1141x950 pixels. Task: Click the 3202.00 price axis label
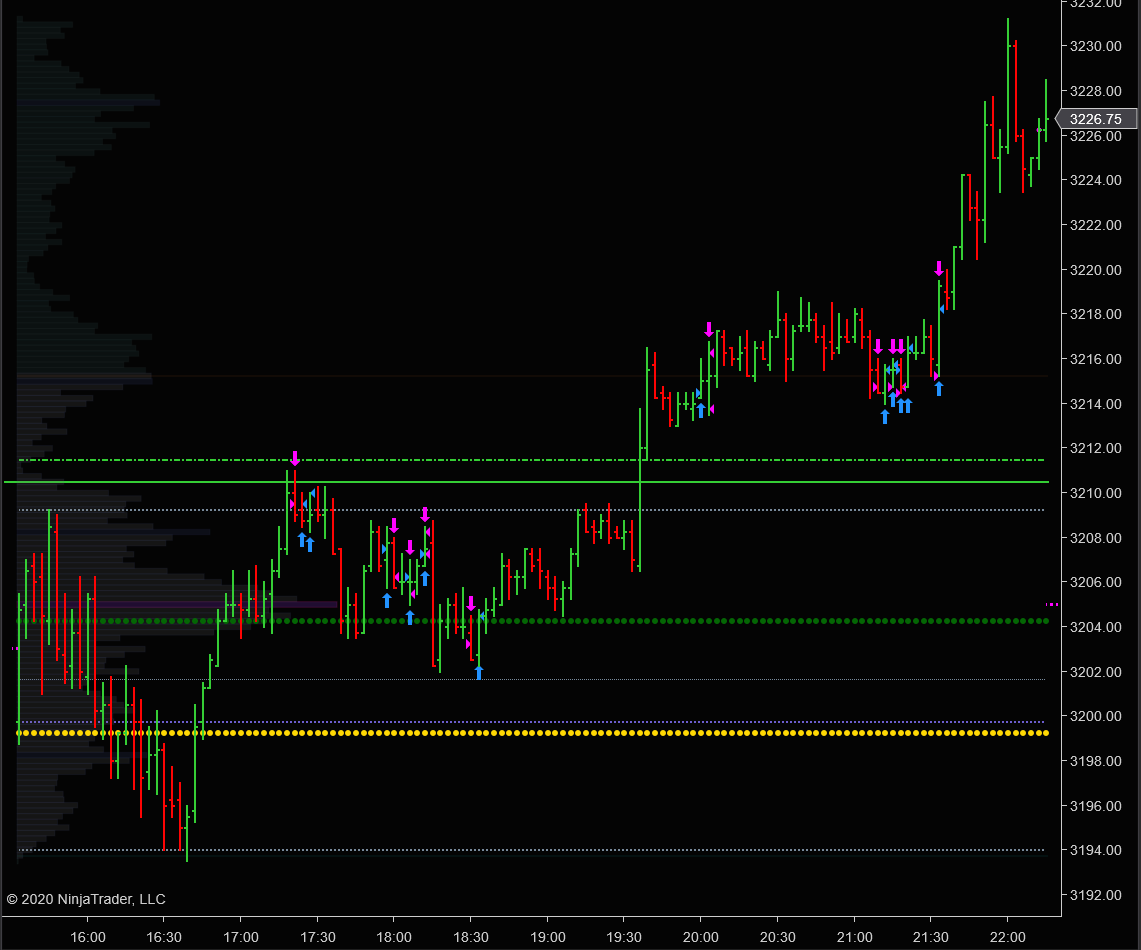click(x=1095, y=671)
